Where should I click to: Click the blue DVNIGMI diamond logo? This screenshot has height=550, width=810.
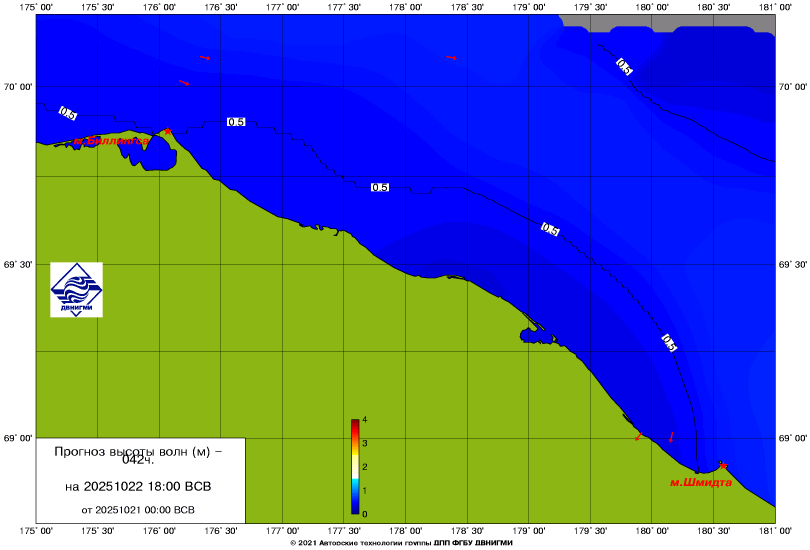[x=77, y=289]
